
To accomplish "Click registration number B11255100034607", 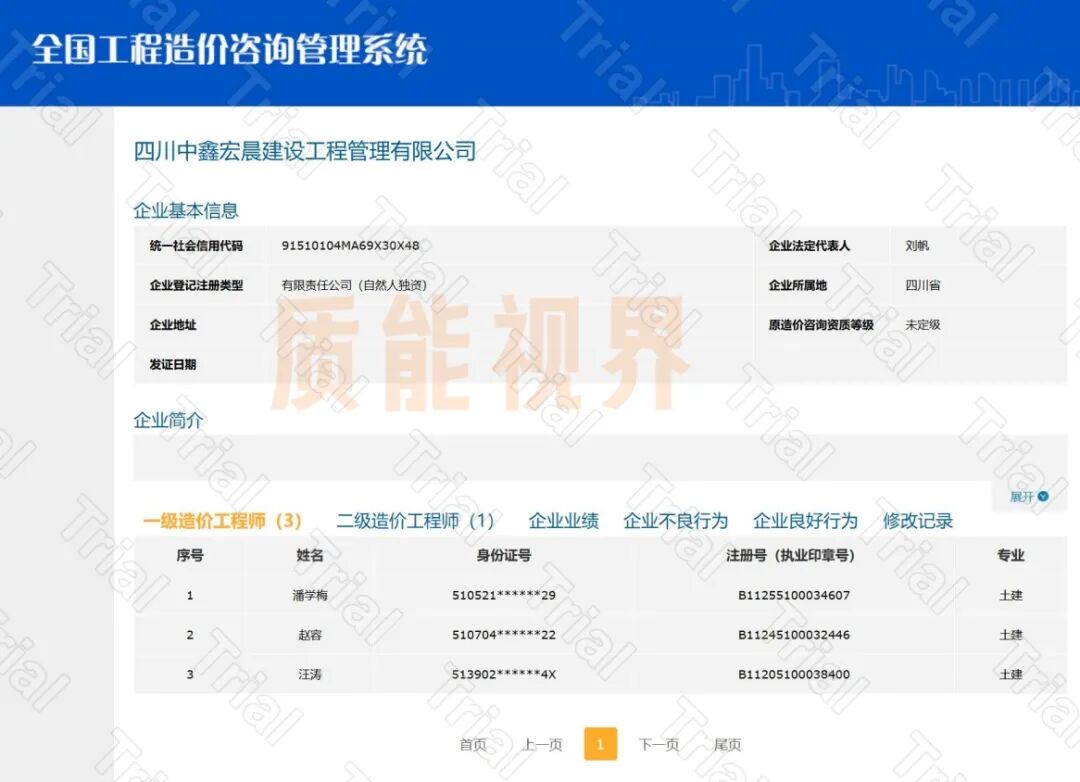I will [x=793, y=596].
